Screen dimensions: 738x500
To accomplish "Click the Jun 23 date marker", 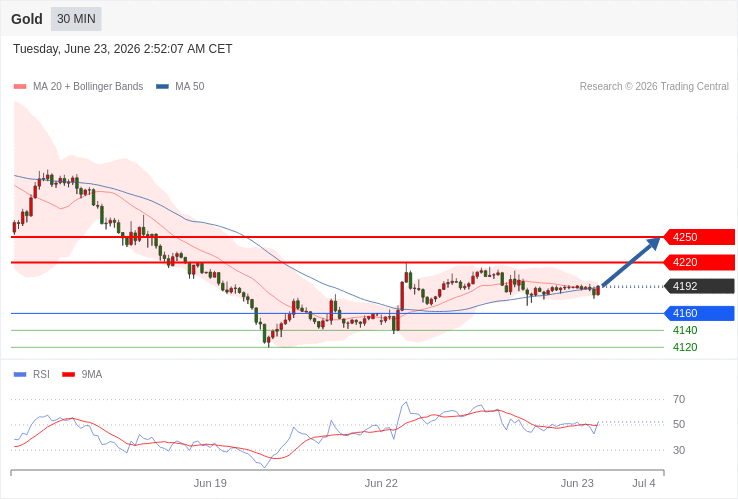I will [577, 484].
